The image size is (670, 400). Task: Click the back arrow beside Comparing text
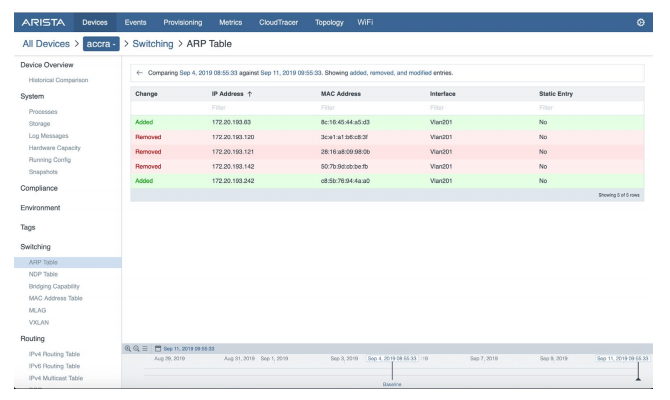[139, 73]
